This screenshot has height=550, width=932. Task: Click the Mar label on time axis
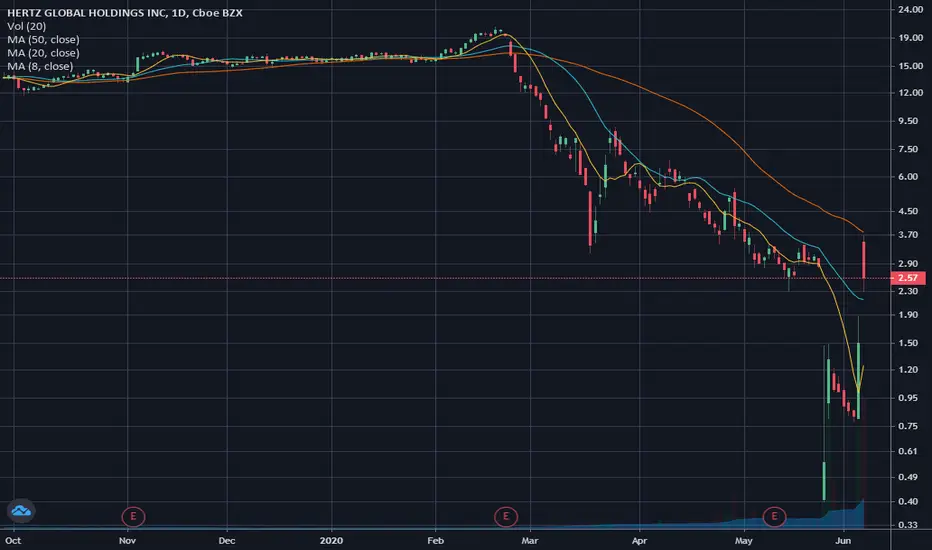(x=530, y=540)
